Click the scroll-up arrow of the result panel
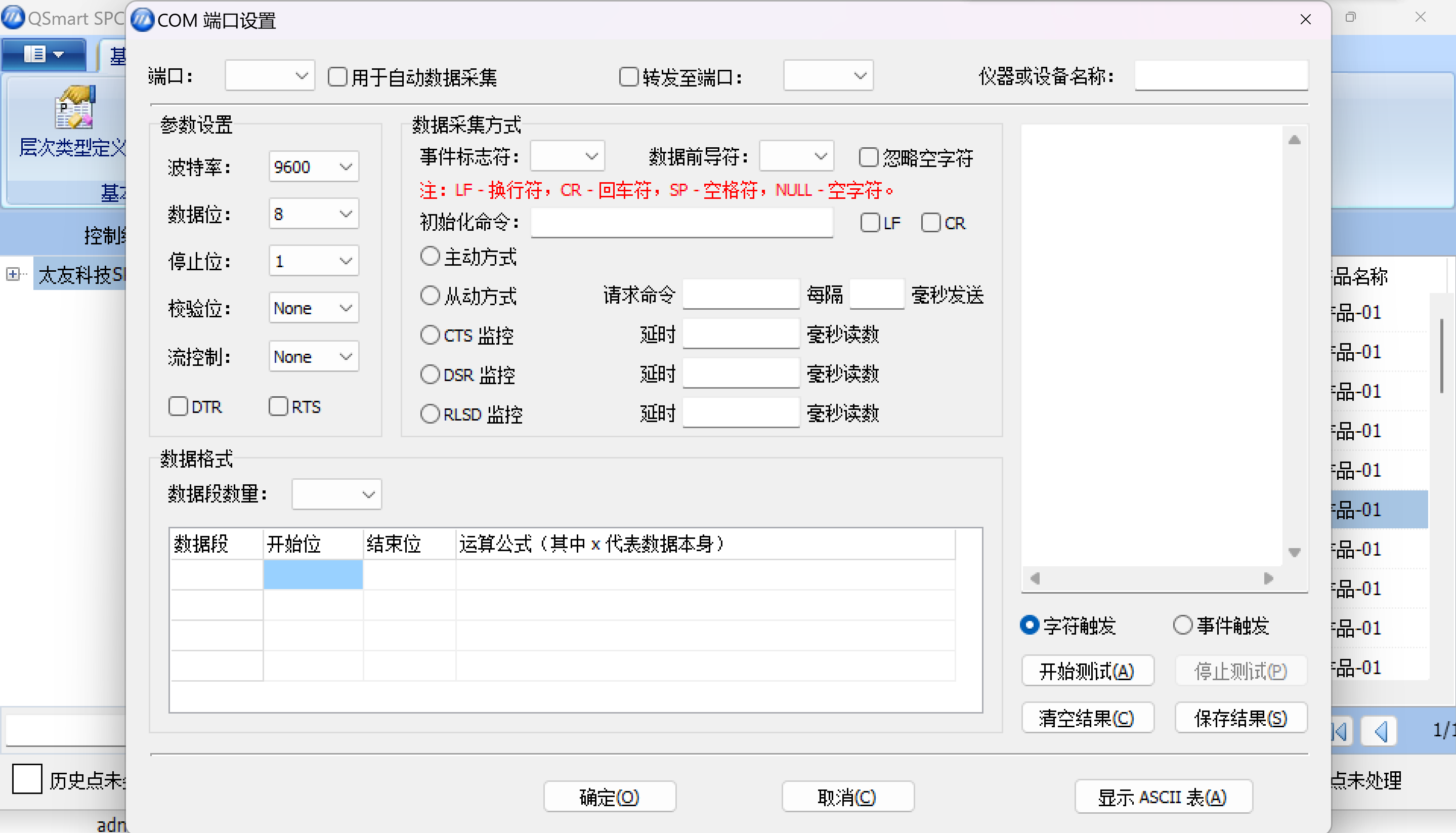The width and height of the screenshot is (1456, 833). 1295,139
